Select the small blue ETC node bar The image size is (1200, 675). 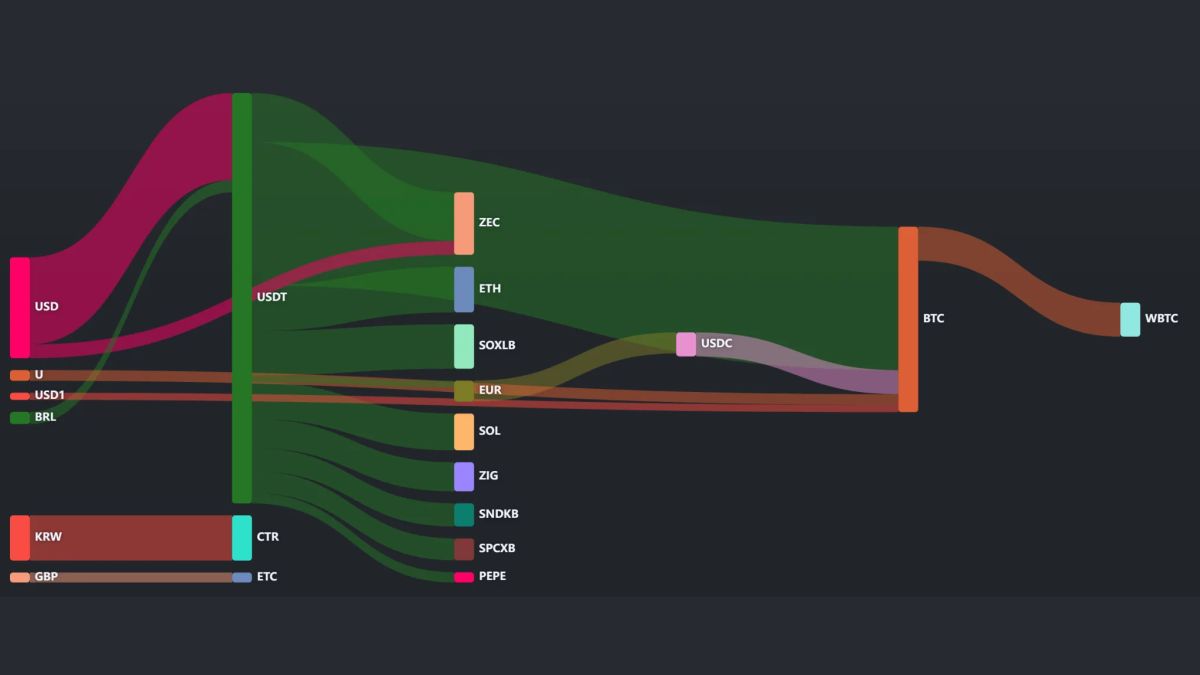pyautogui.click(x=242, y=577)
